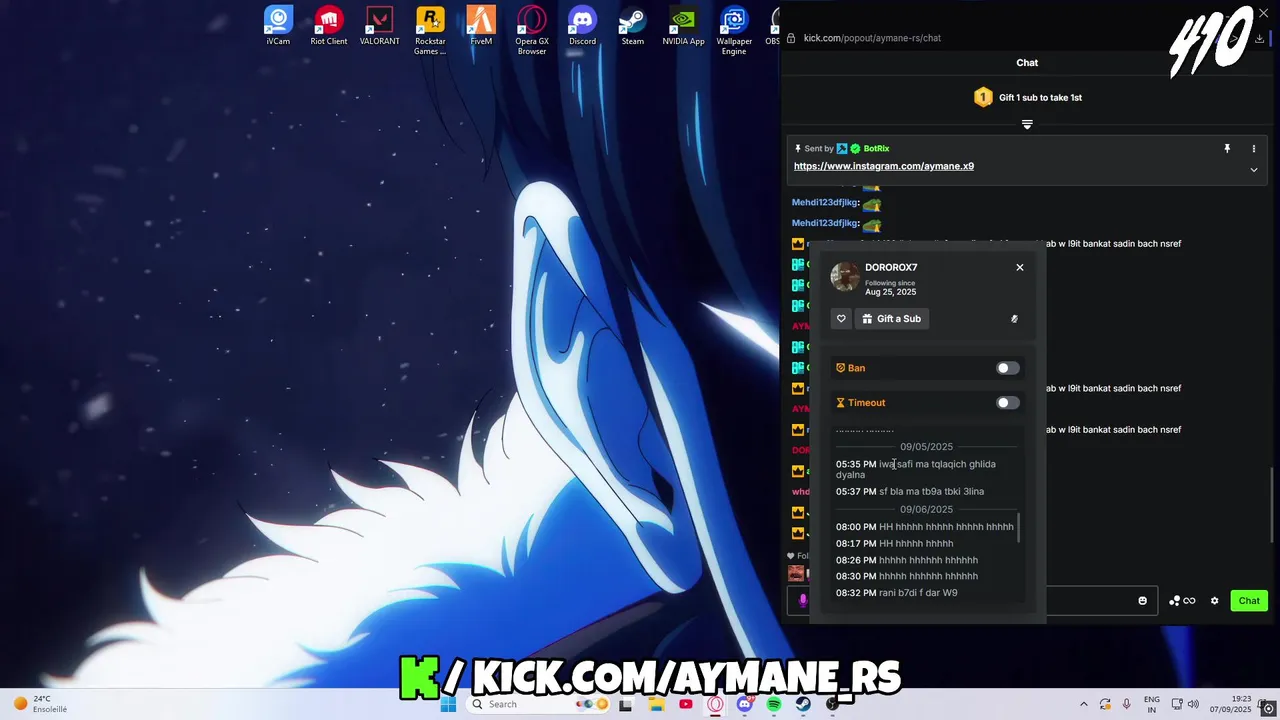This screenshot has height=720, width=1280.
Task: Open Steam from the taskbar
Action: click(804, 704)
